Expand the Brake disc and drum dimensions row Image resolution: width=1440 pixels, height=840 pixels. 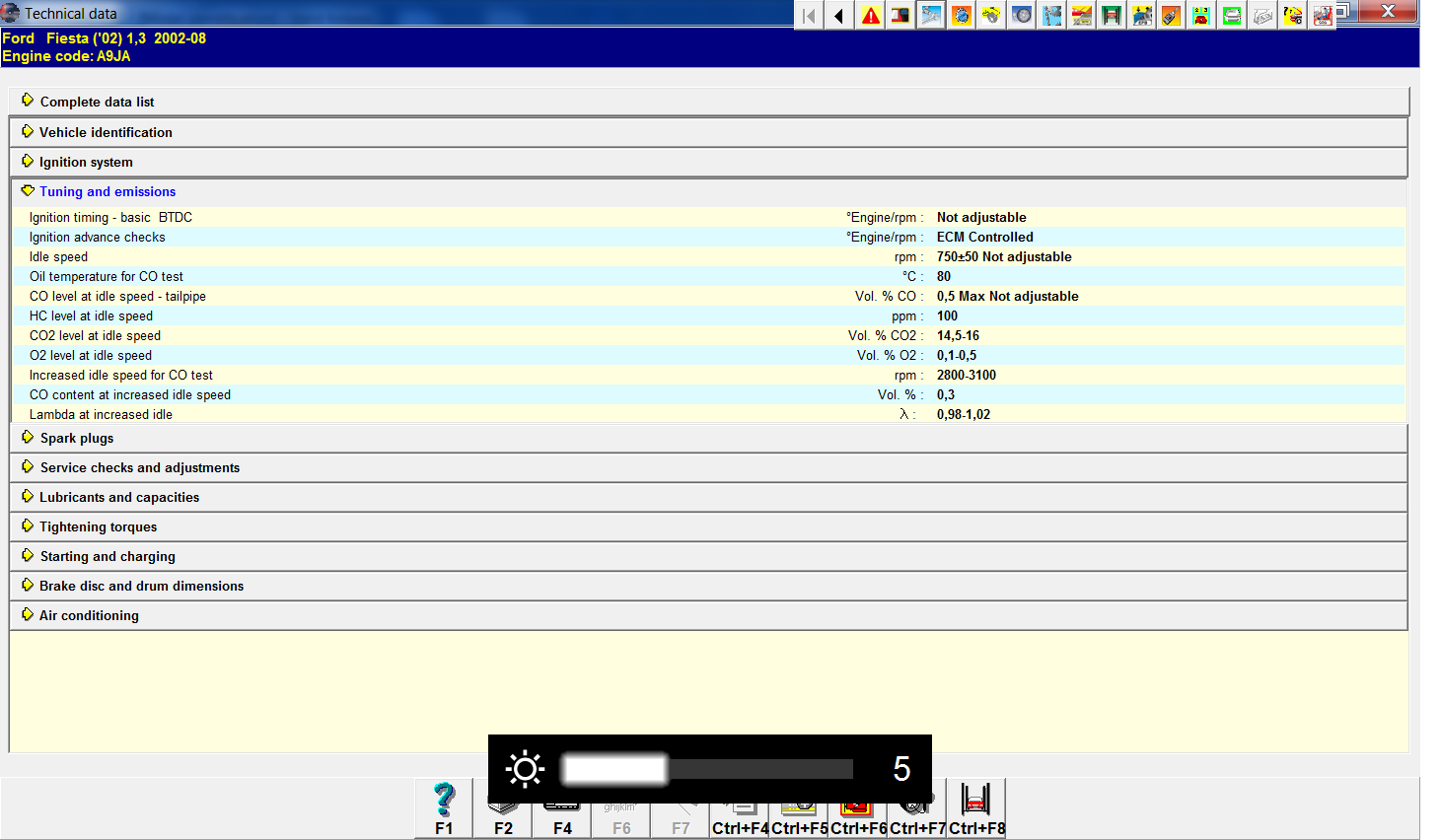141,586
